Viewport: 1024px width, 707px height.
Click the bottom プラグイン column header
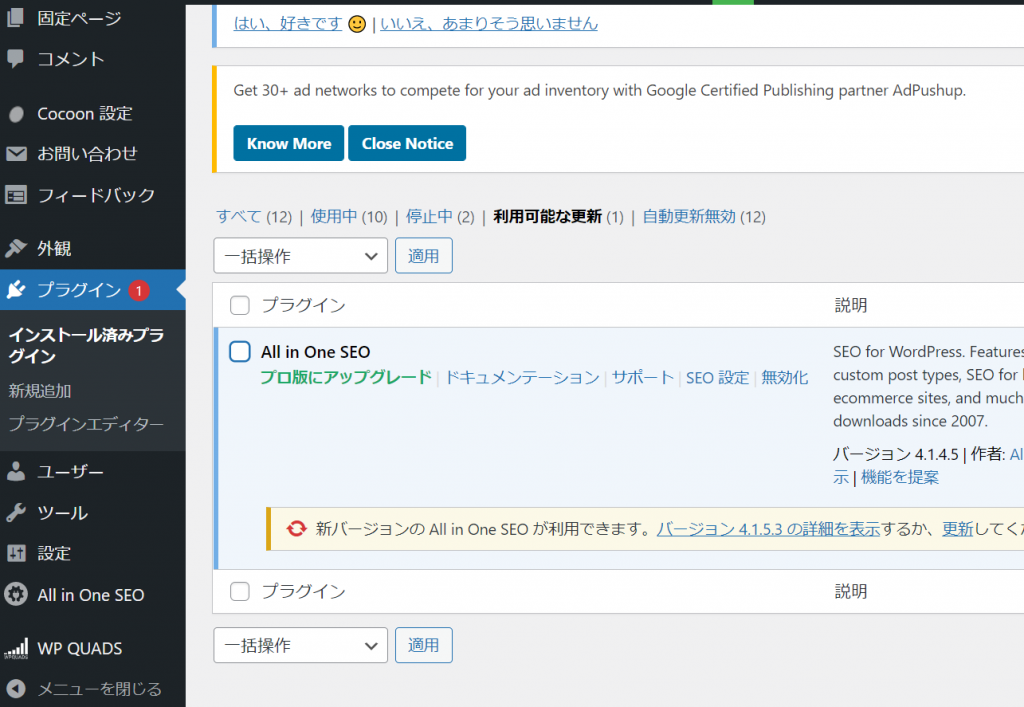304,591
